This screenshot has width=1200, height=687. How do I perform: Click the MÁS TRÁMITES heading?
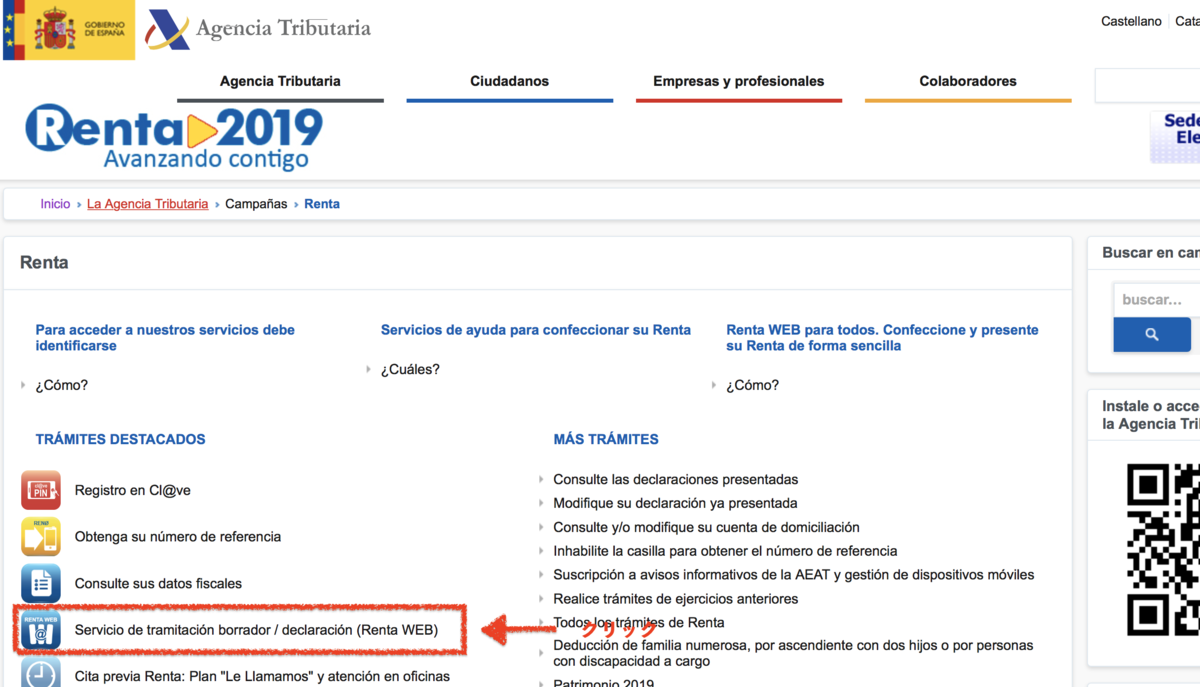(x=606, y=439)
